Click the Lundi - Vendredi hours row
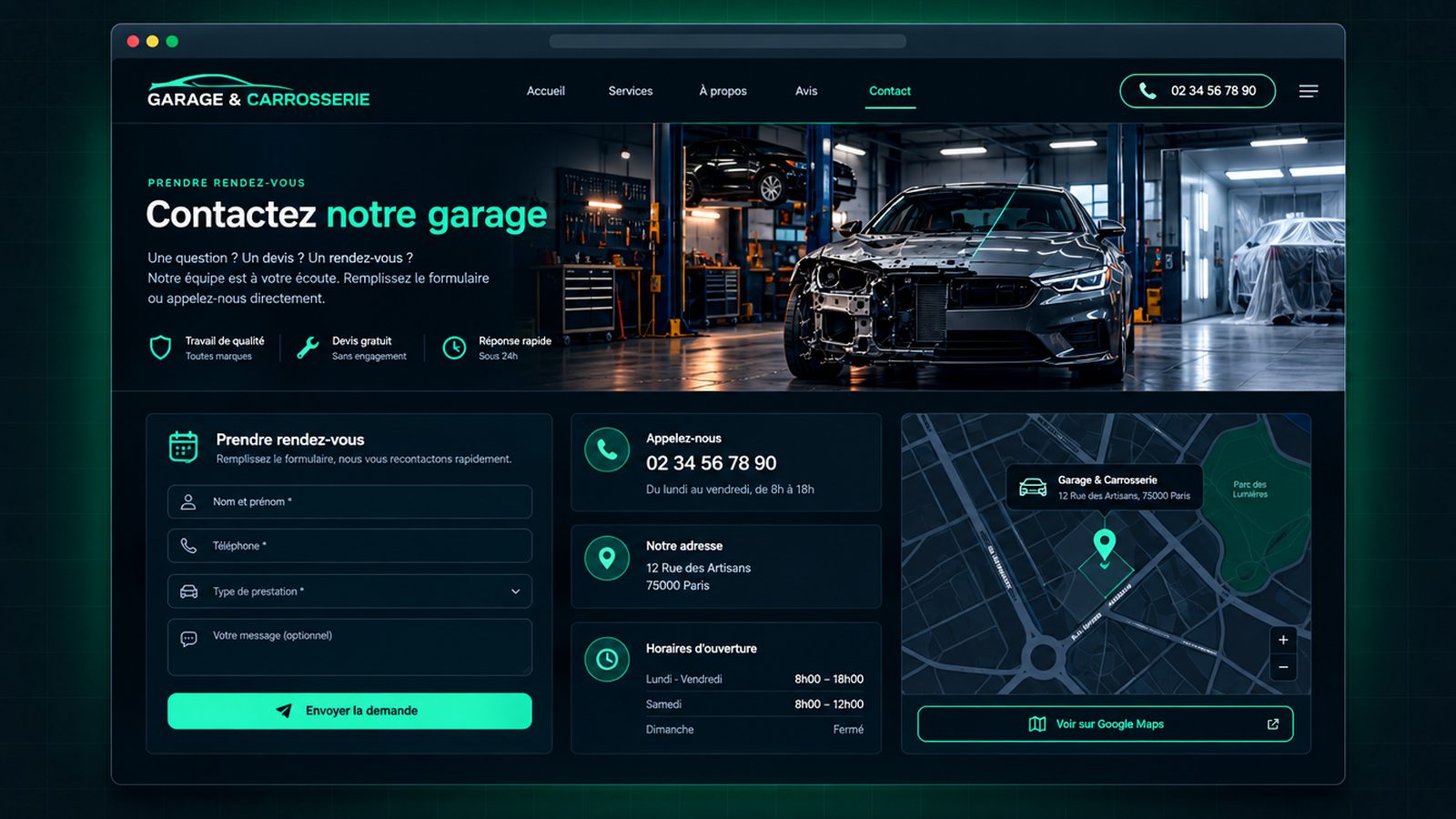The width and height of the screenshot is (1456, 819). 754,679
